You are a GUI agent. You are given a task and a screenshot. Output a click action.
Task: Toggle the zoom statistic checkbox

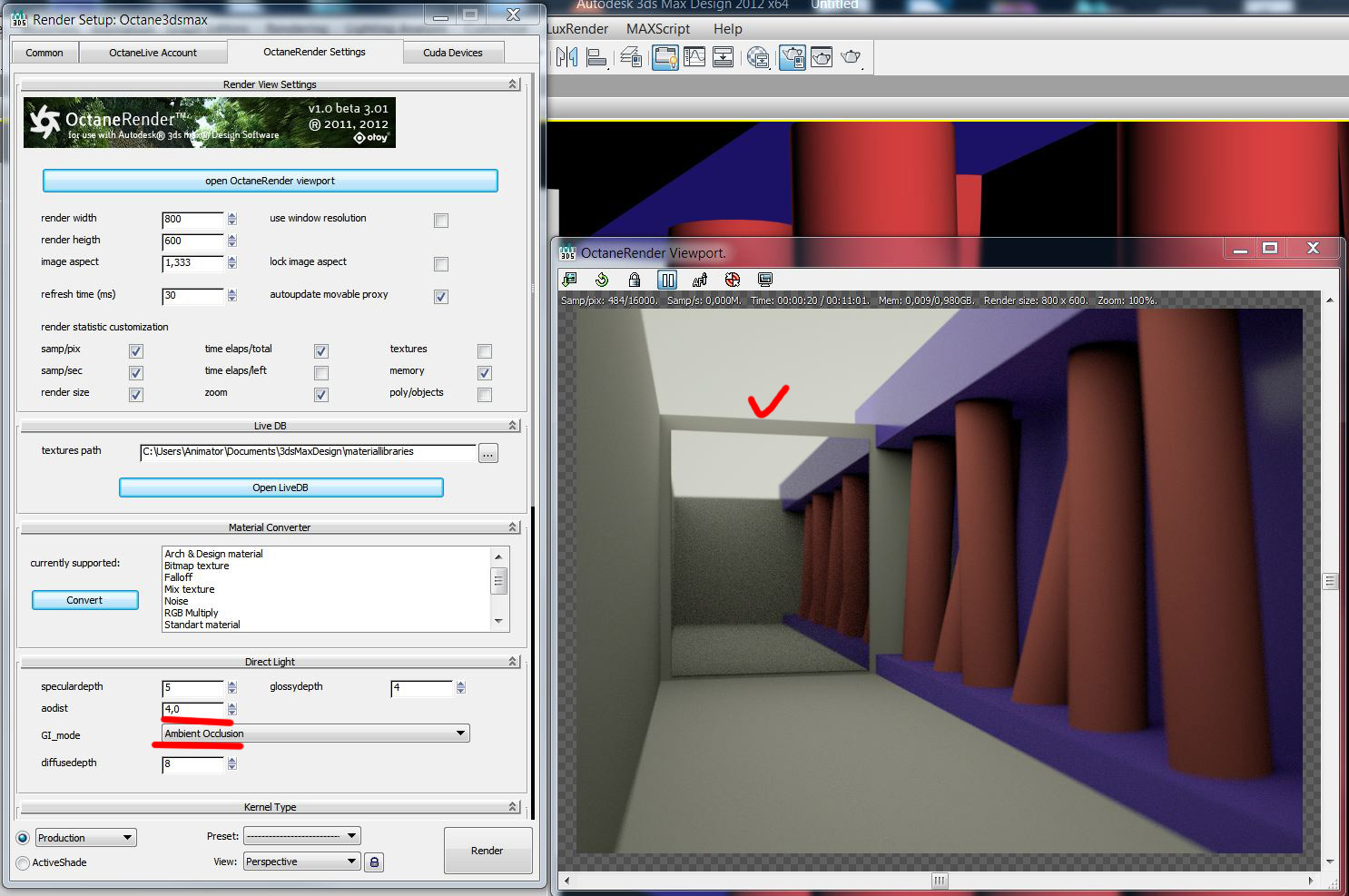[321, 395]
